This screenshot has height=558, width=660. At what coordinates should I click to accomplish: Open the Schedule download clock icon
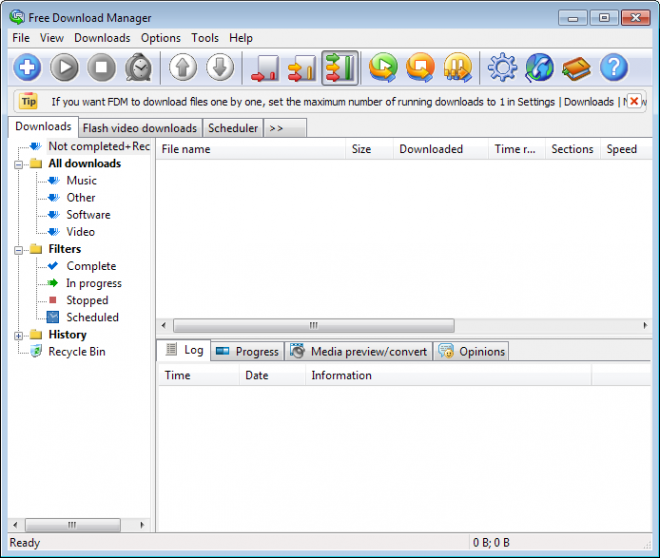coord(138,68)
